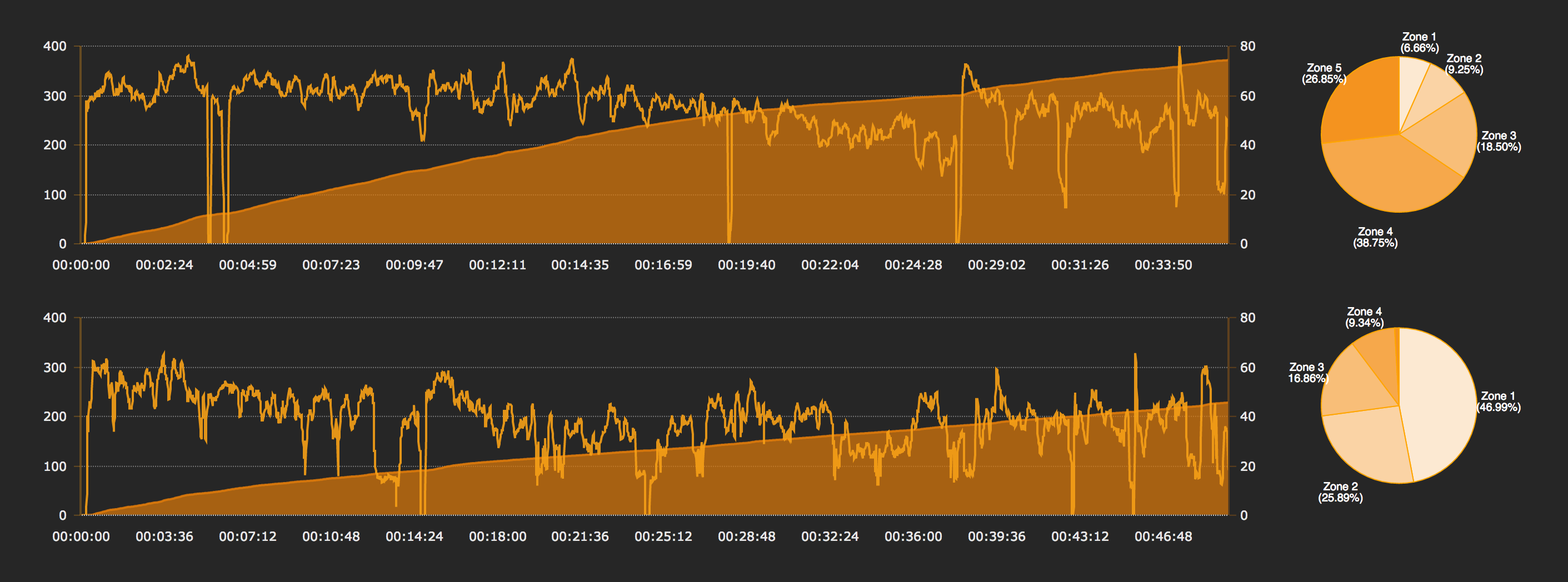The image size is (1568, 582).
Task: Select the "Zone 5 (26.85%)" pie label
Action: pyautogui.click(x=1324, y=74)
